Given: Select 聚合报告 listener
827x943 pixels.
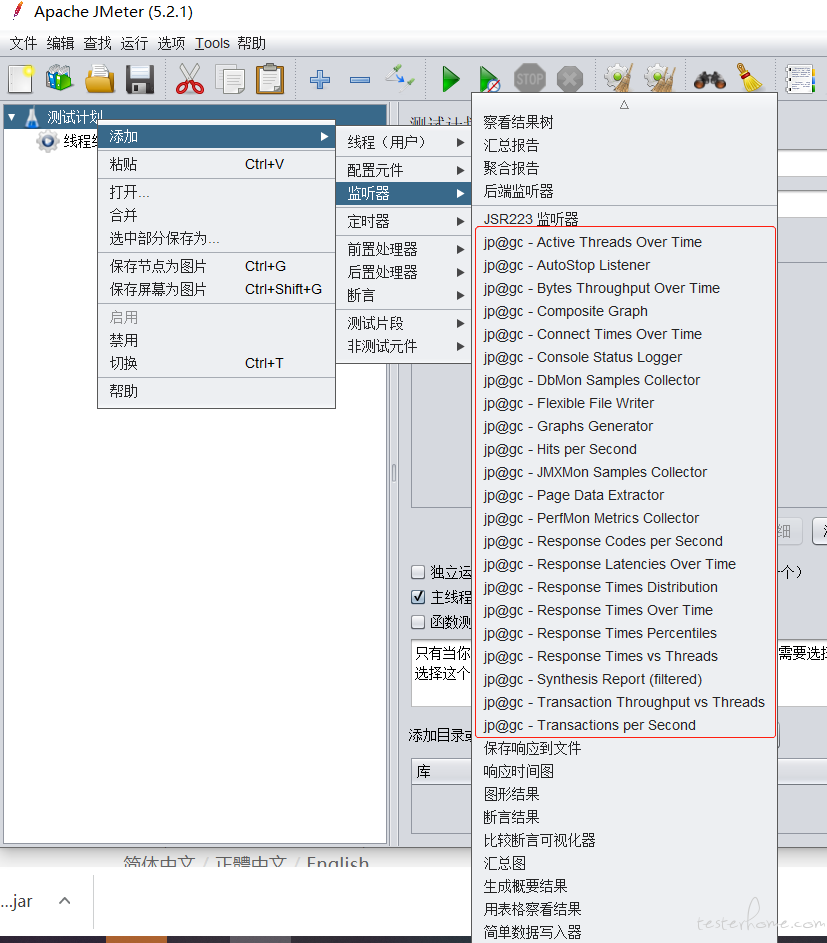Looking at the screenshot, I should [624, 168].
